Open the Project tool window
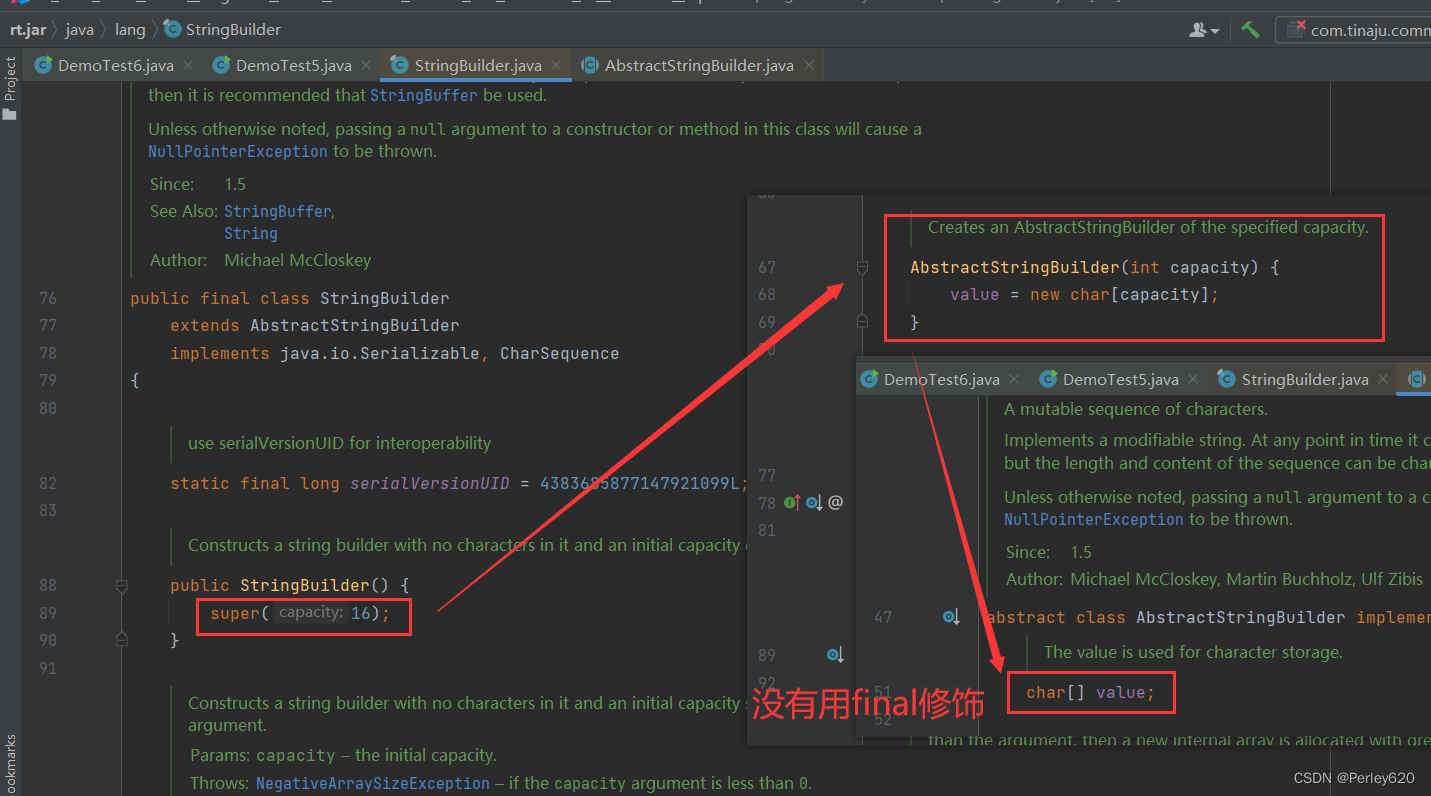1431x796 pixels. [x=10, y=88]
